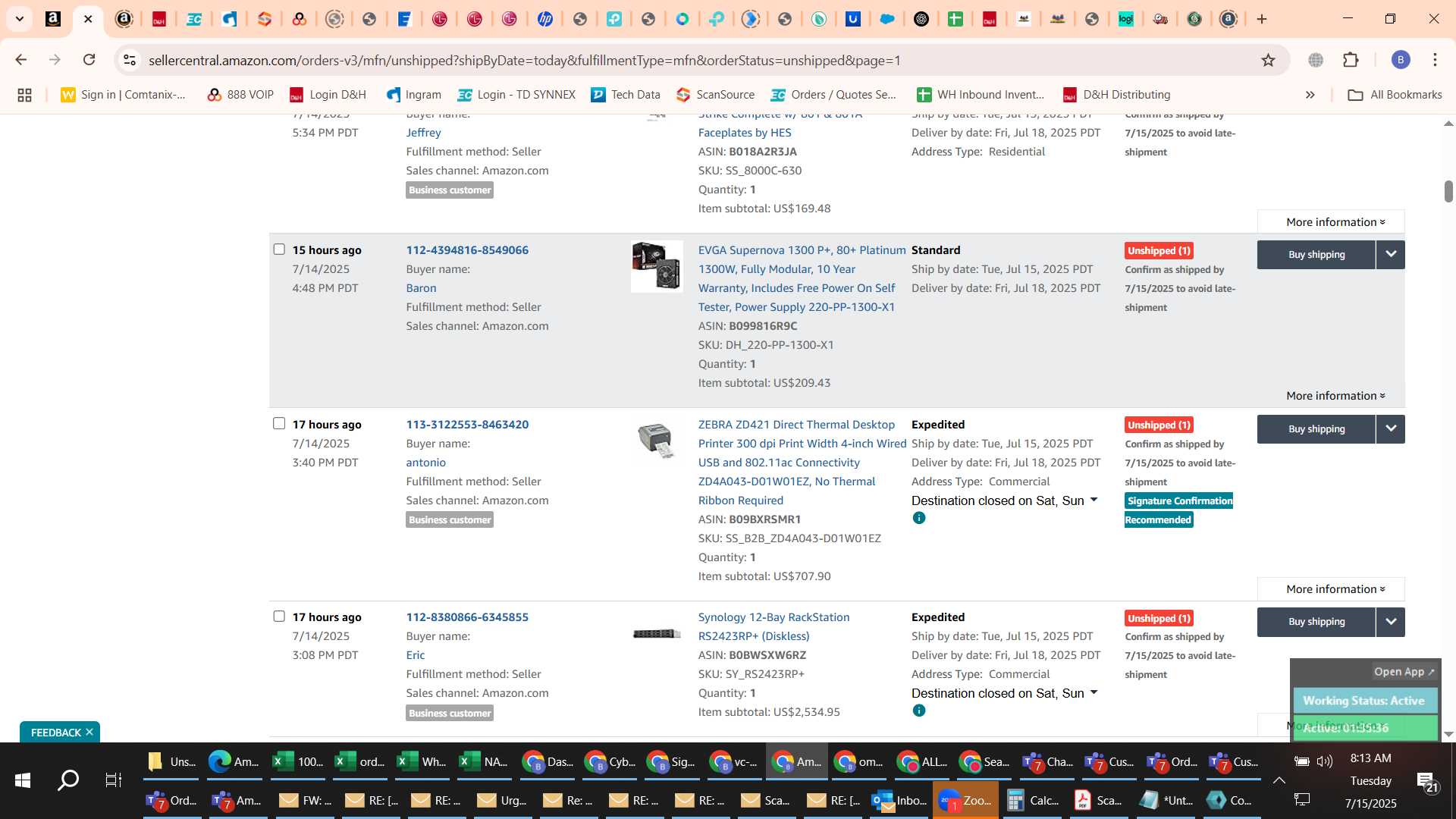Screen dimensions: 1456x819
Task: Open Windows taskbar search
Action: tap(68, 780)
